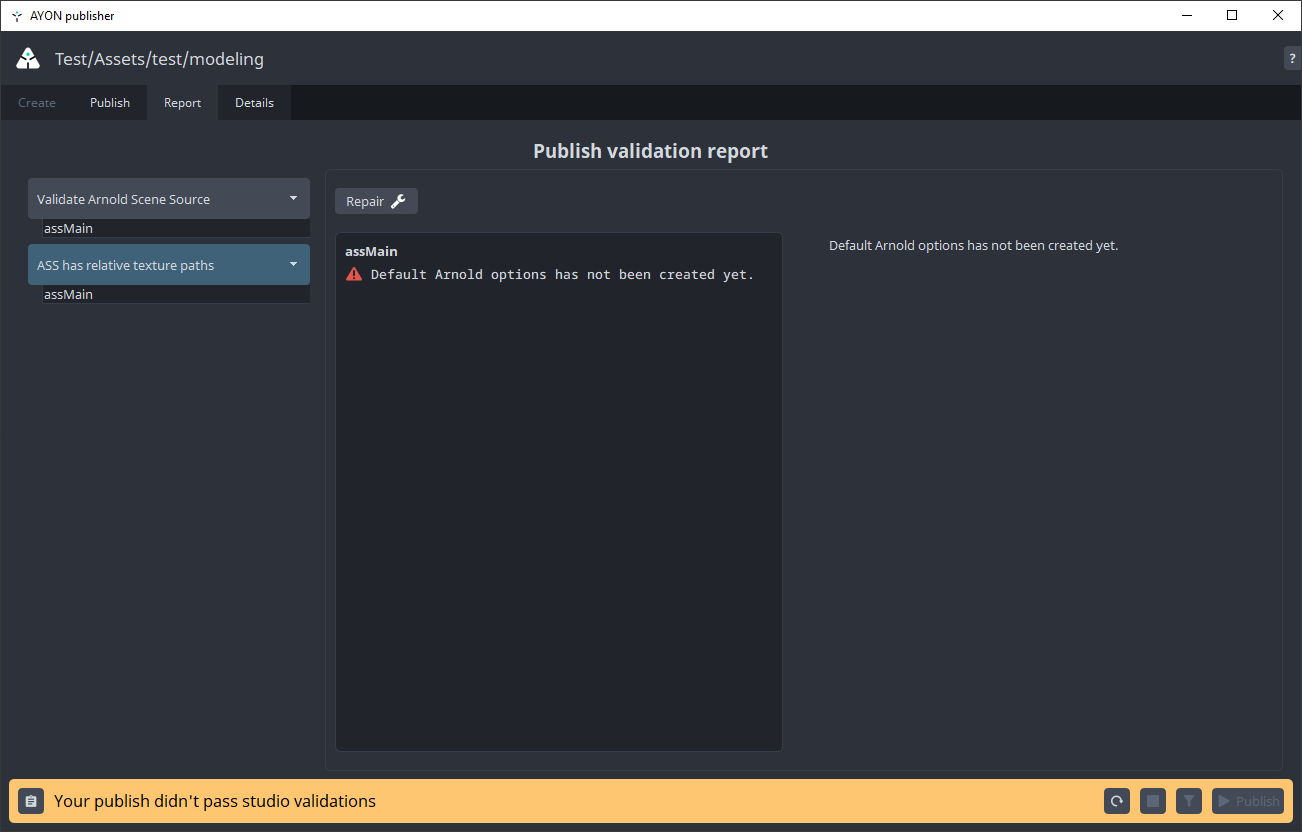
Task: Click the red warning triangle icon
Action: coord(354,274)
